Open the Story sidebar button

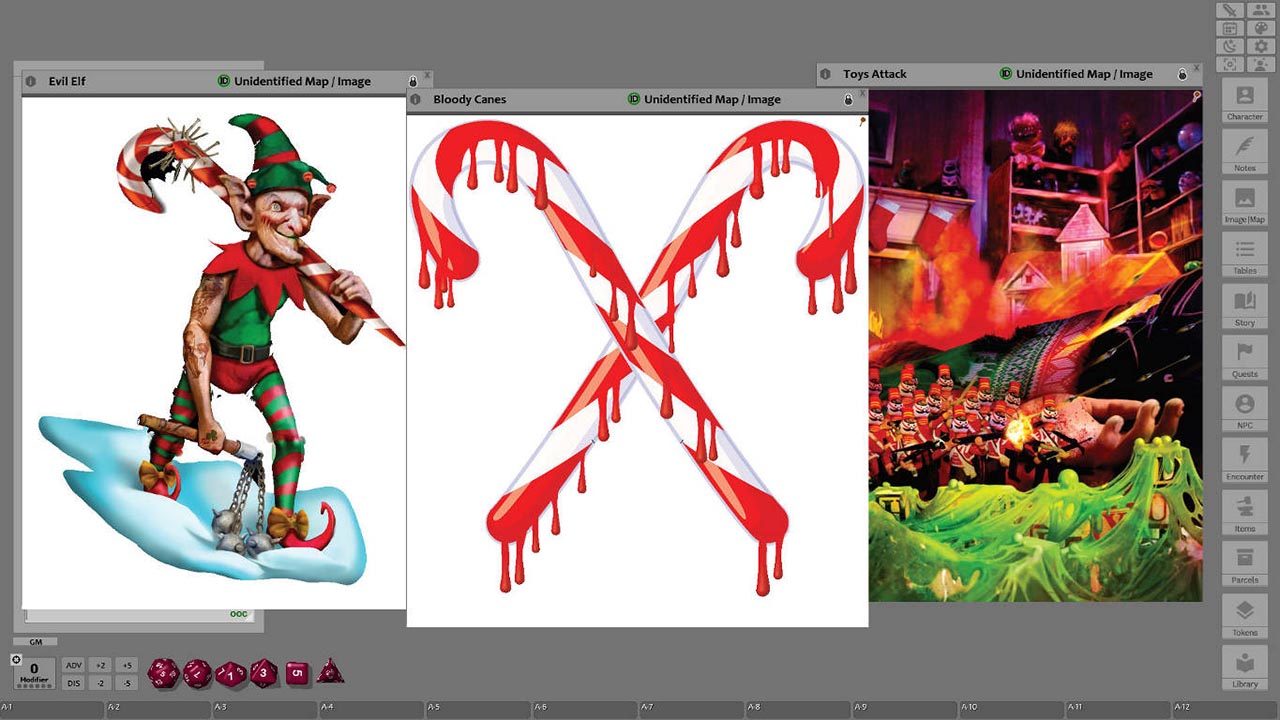(1244, 307)
